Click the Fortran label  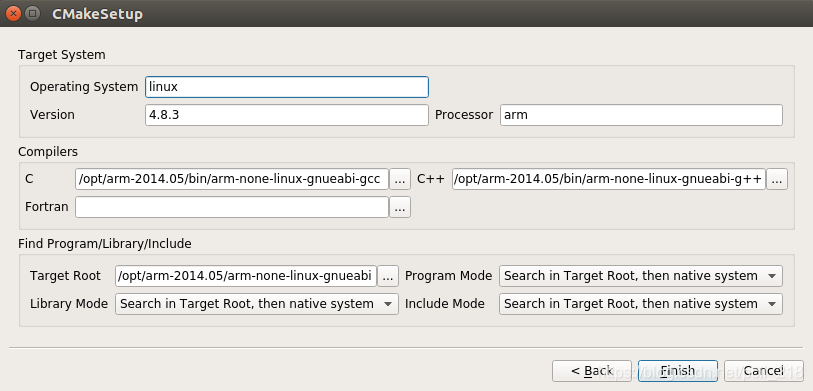tap(47, 207)
